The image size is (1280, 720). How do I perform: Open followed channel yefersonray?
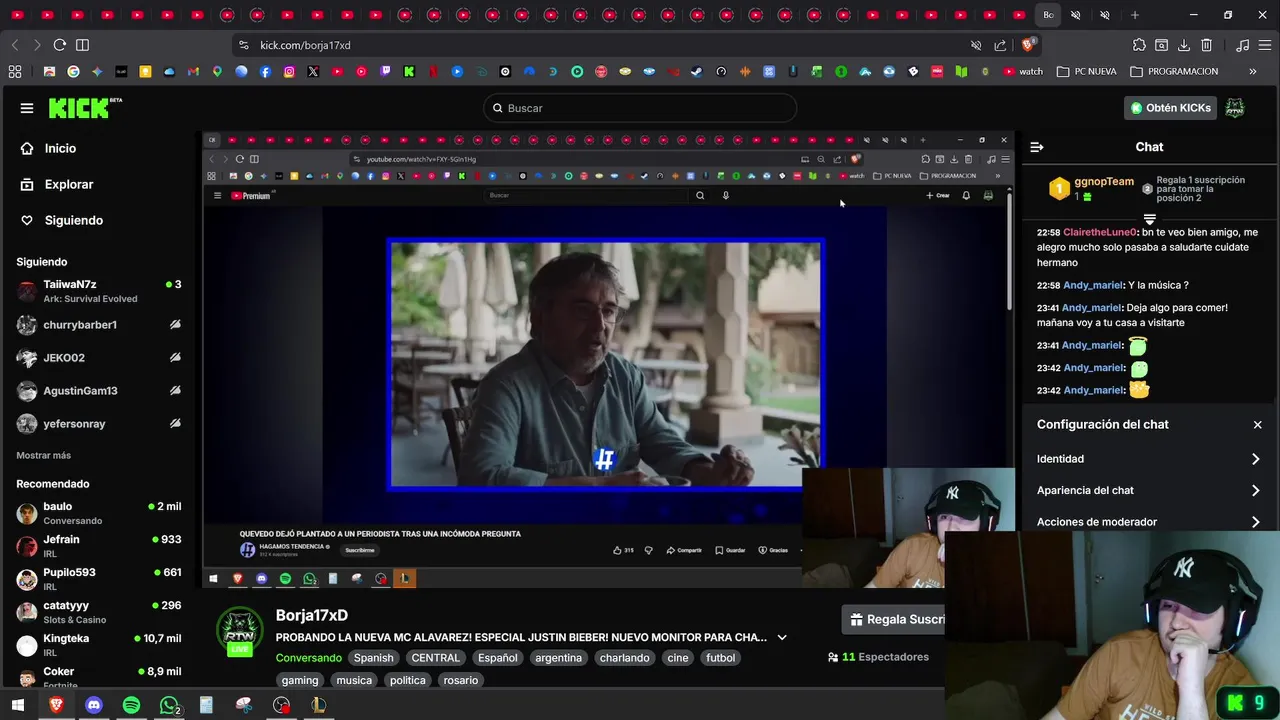[x=98, y=424]
